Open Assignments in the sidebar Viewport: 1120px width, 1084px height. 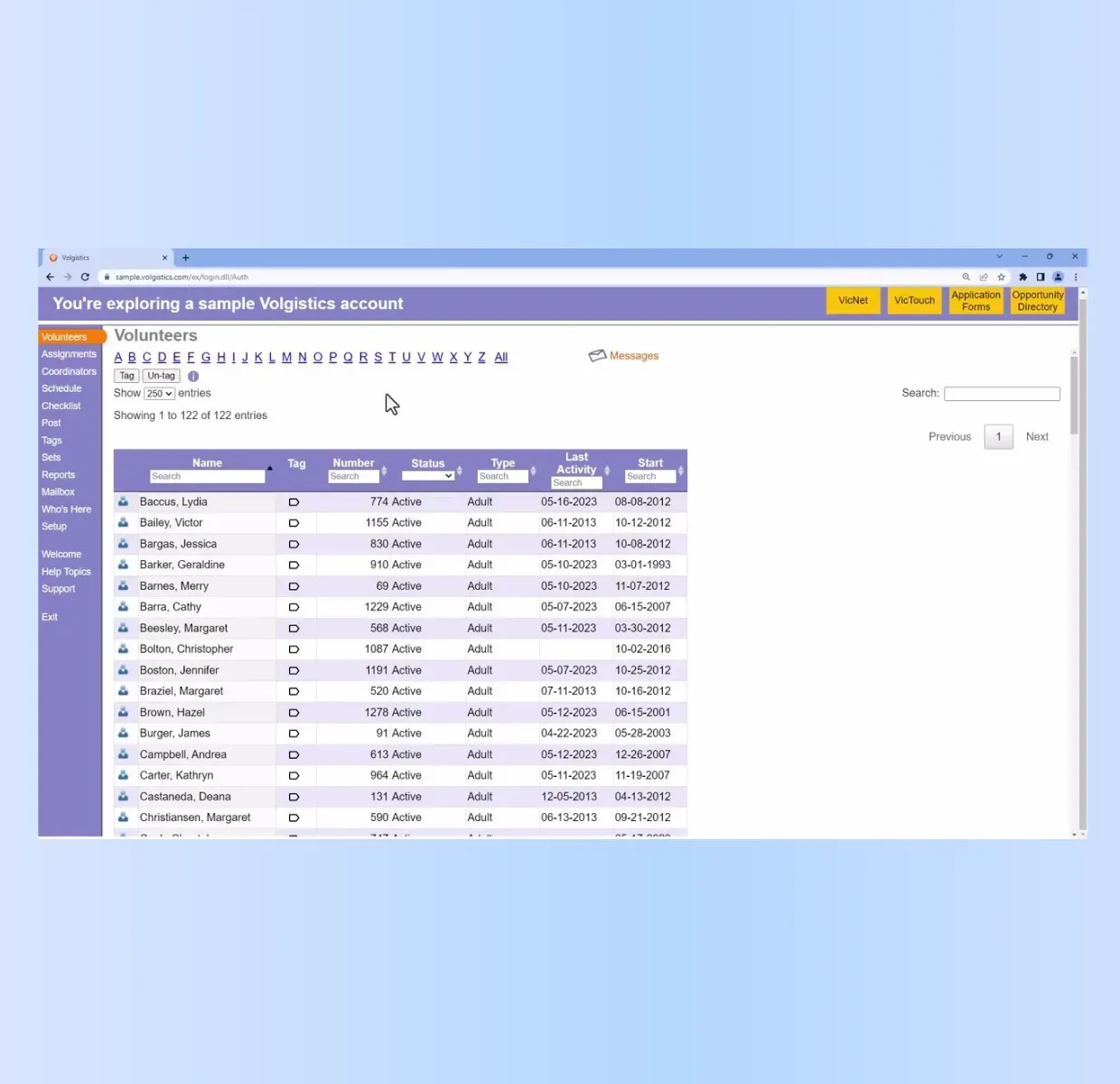(69, 354)
